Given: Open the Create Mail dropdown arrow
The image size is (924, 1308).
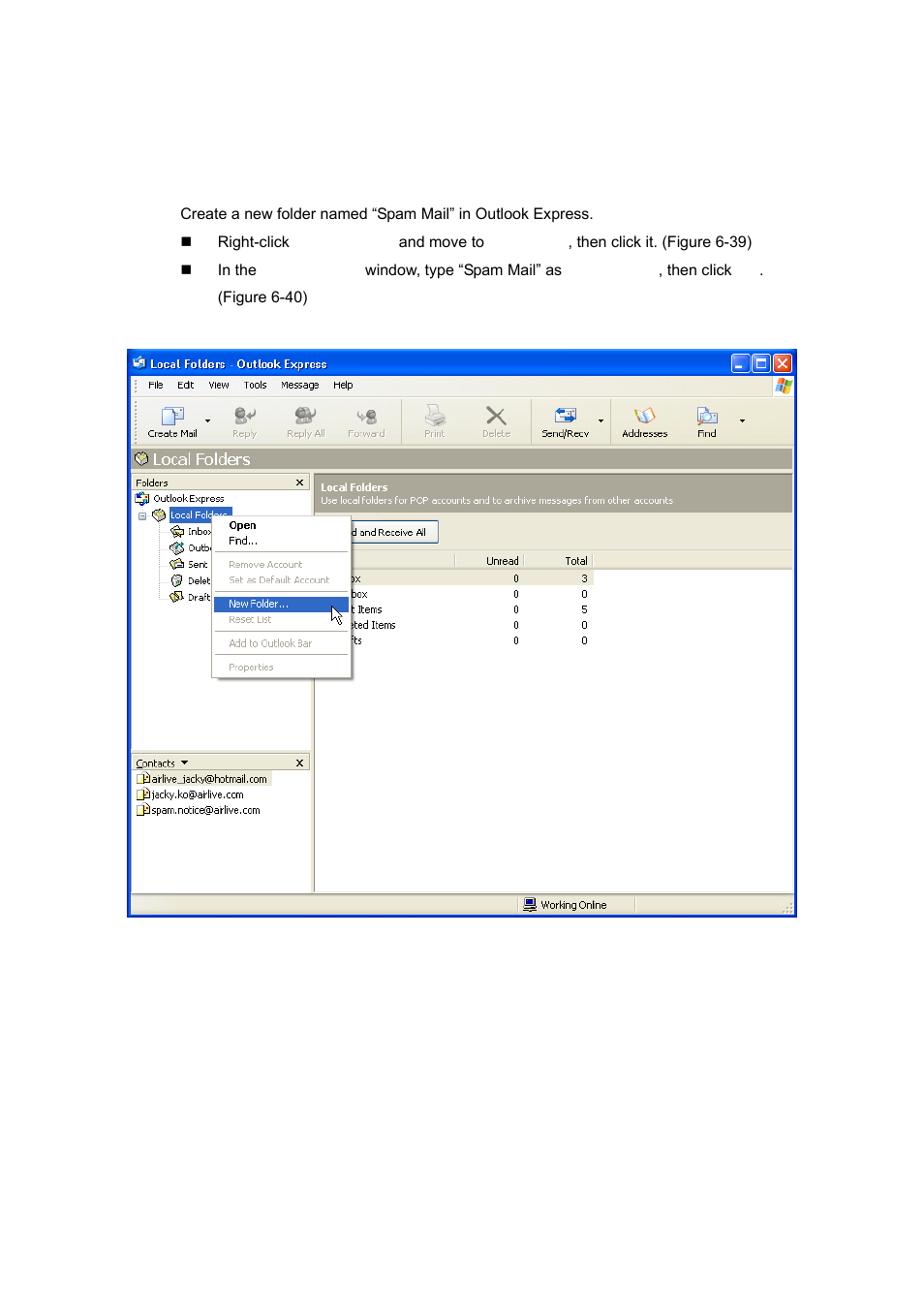Looking at the screenshot, I should pyautogui.click(x=207, y=421).
